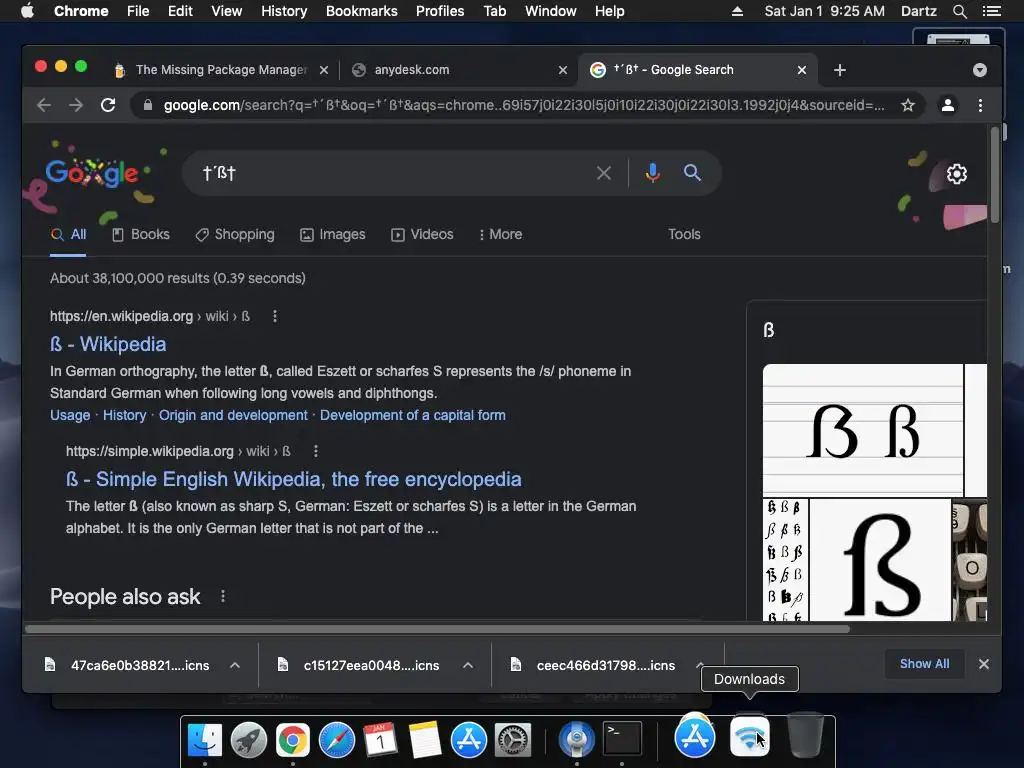Open Notes icon in the Dock
The height and width of the screenshot is (768, 1024).
(424, 740)
